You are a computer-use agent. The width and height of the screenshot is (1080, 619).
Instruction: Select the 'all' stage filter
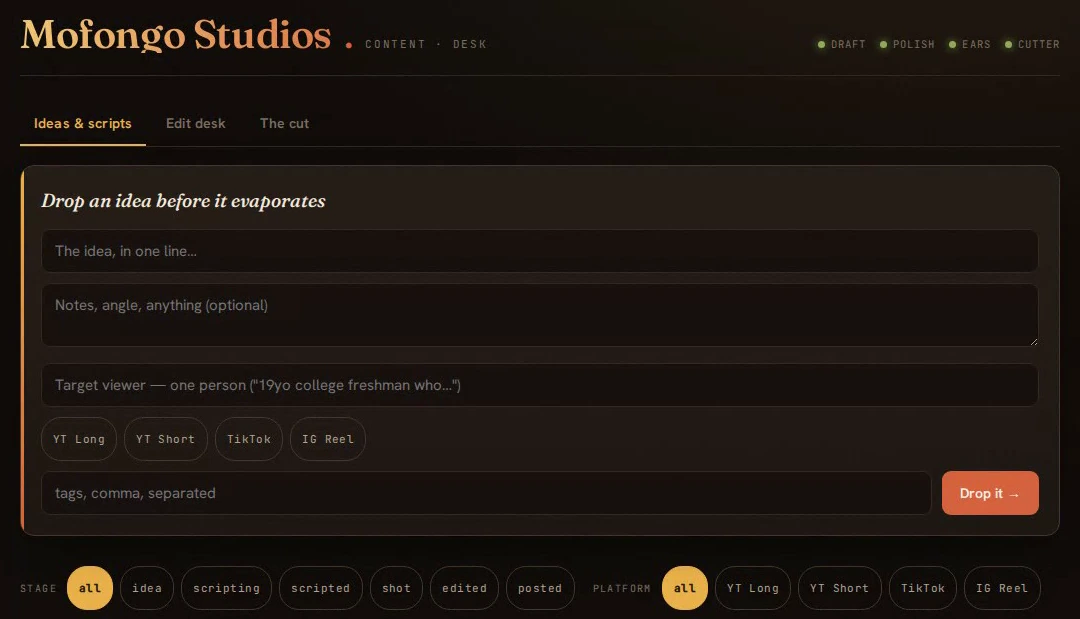click(90, 588)
